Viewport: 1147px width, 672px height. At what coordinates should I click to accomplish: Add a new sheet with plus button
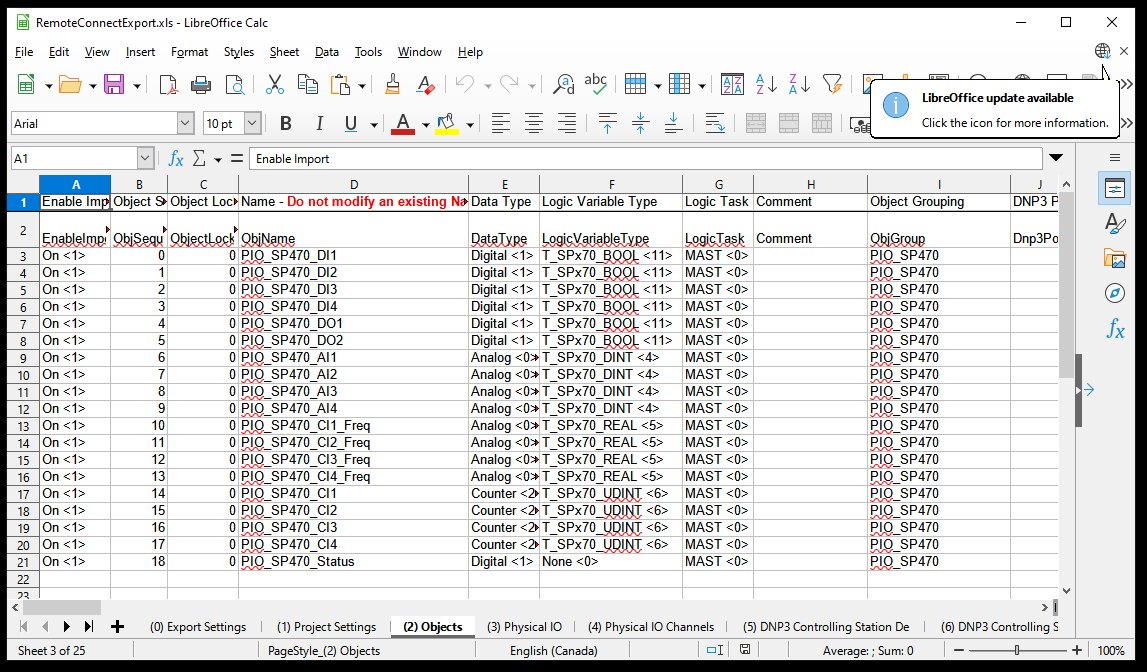point(117,627)
